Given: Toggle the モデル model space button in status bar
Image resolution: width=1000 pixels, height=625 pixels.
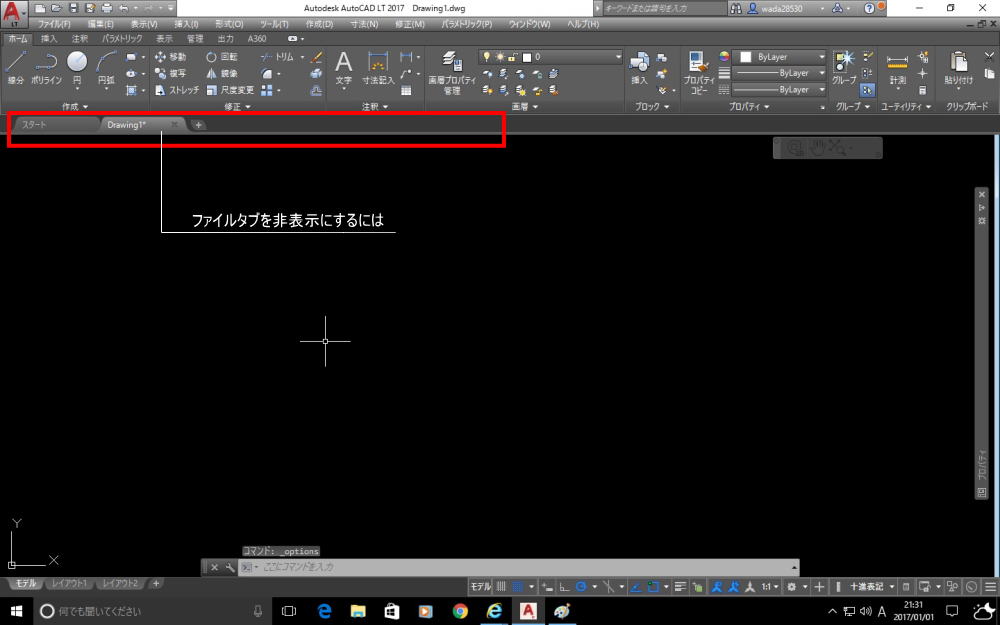Looking at the screenshot, I should pos(481,587).
